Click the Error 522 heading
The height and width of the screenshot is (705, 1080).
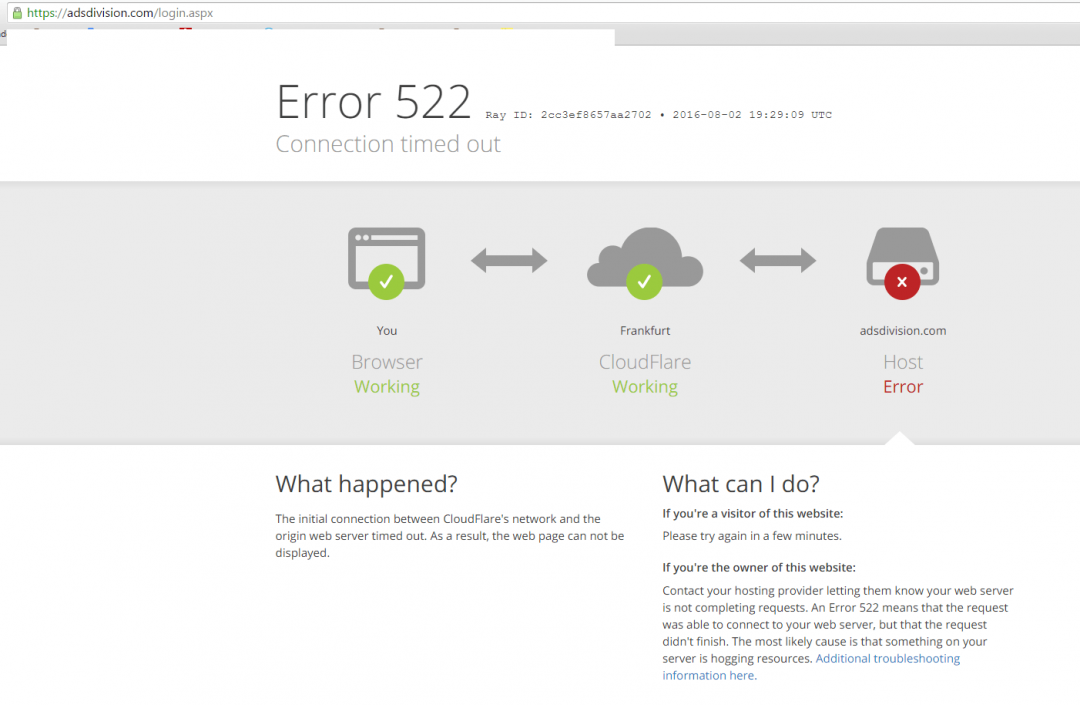point(373,103)
